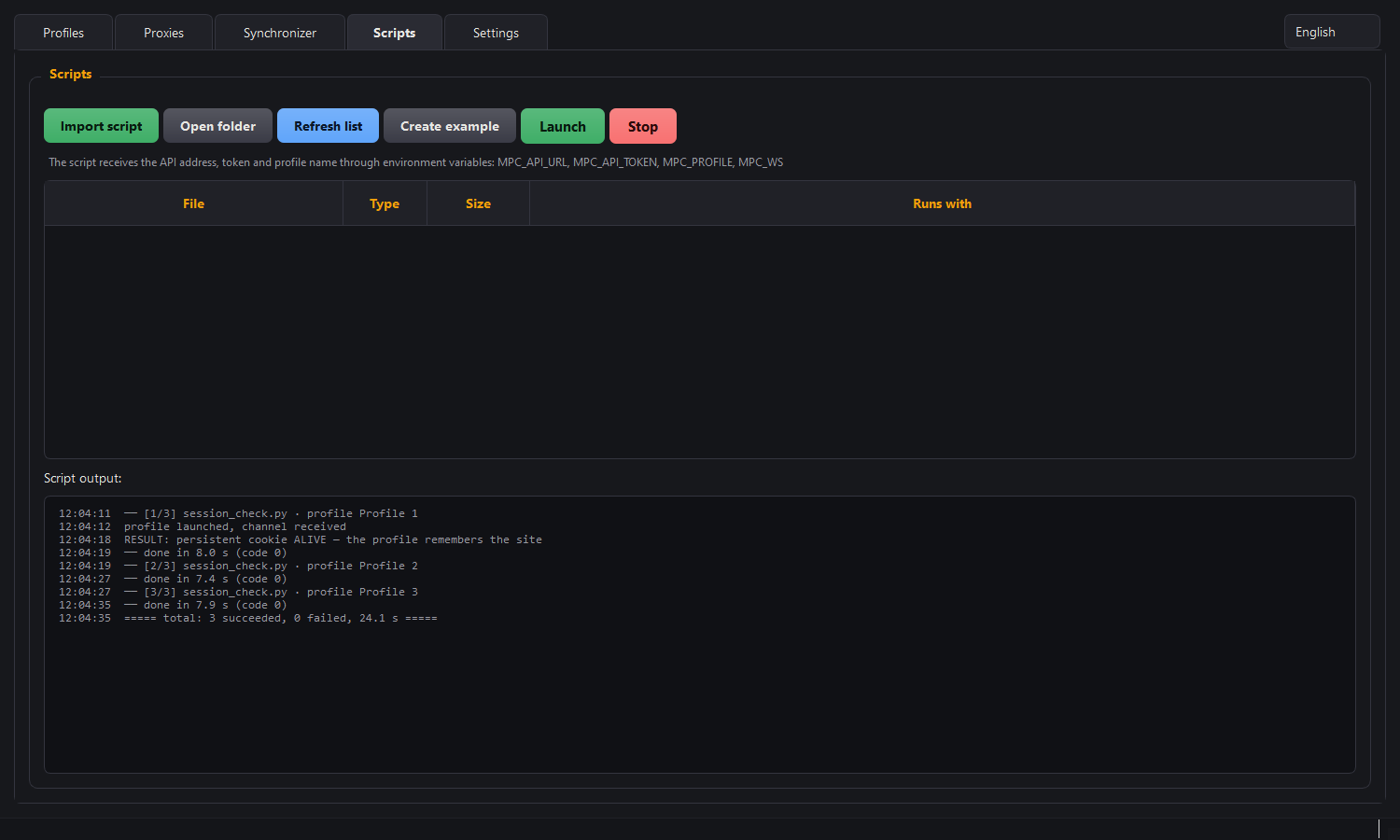Click log line 'done in 7.9 s (code 0)'

pos(173,605)
